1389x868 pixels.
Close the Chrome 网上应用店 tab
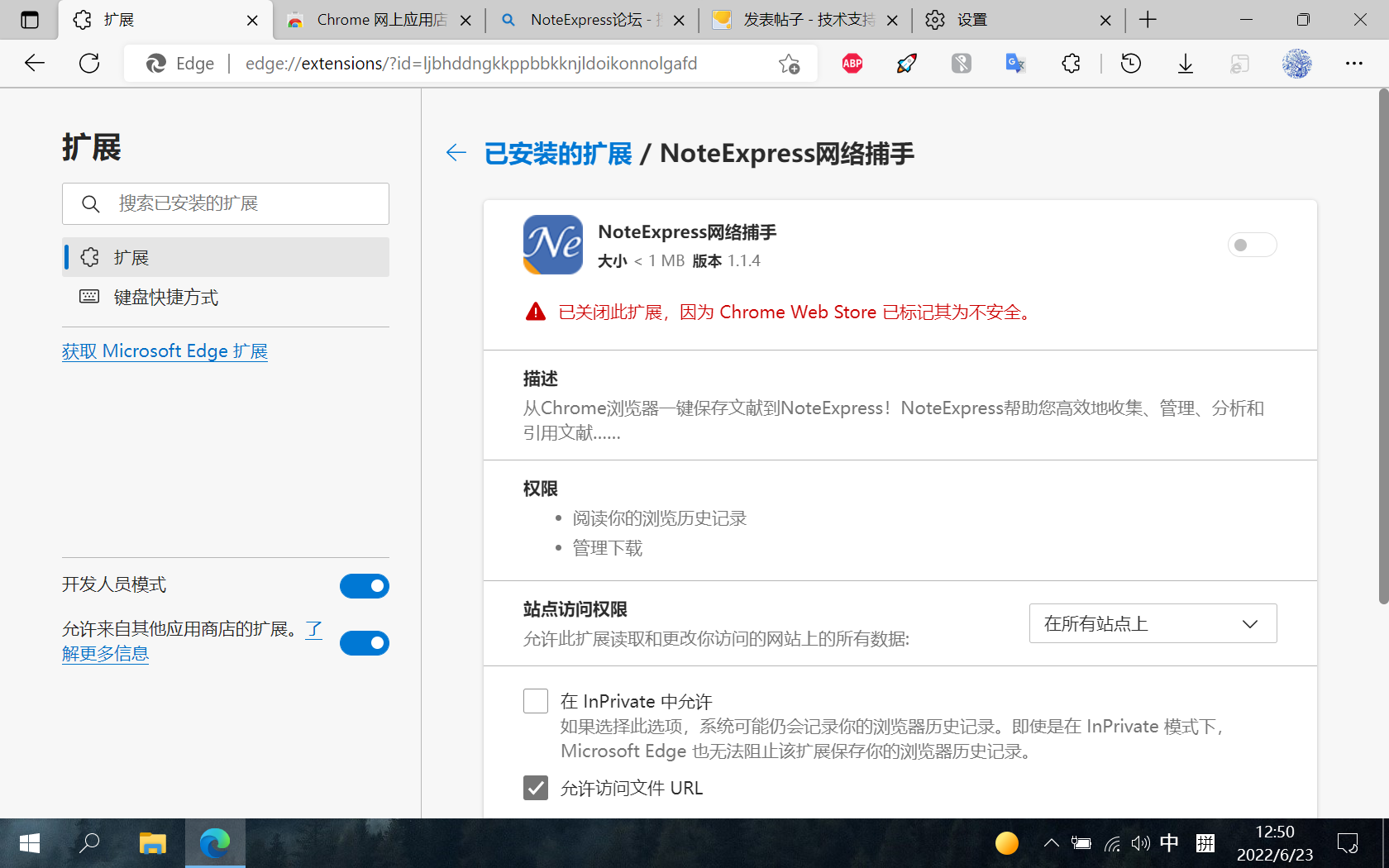tap(465, 21)
